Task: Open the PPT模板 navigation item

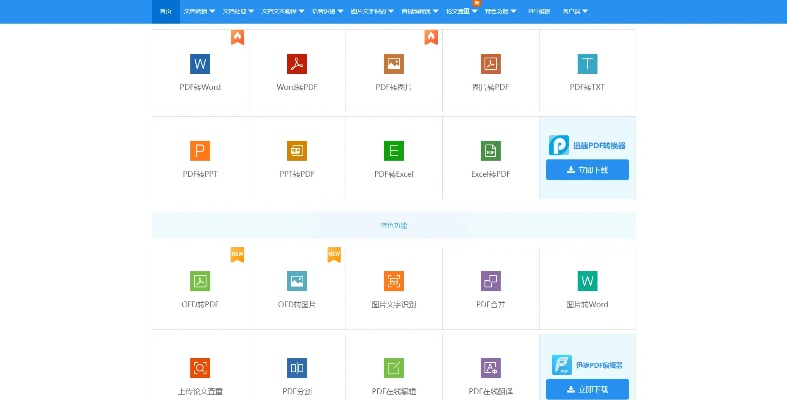Action: (539, 12)
